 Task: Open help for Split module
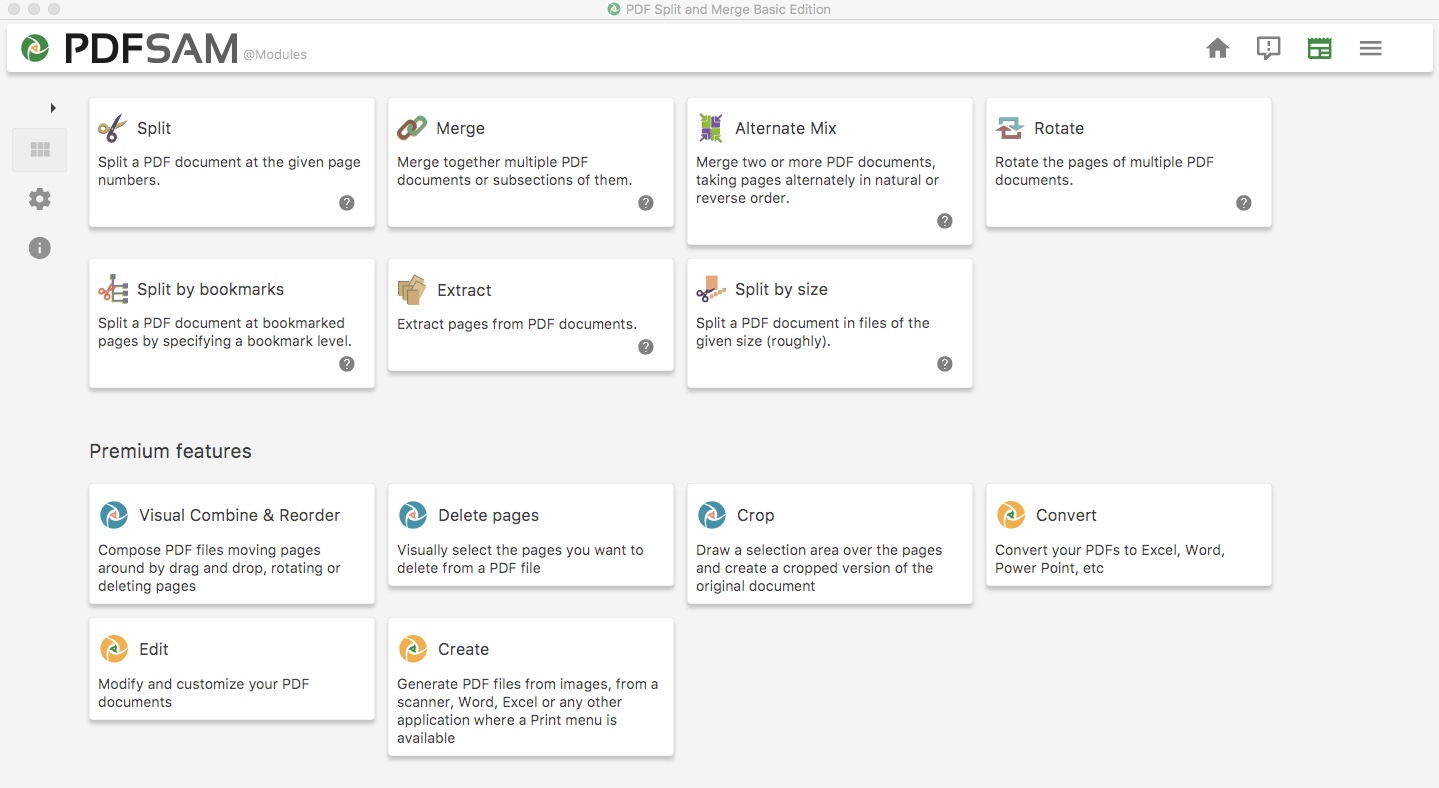347,203
